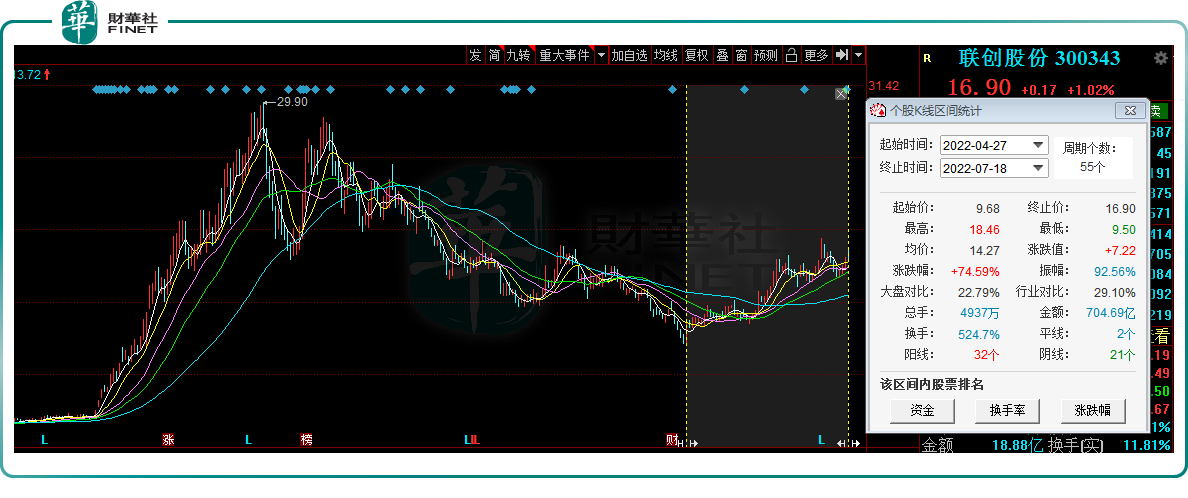Open the 复权 price adjustment option
This screenshot has width=1188, height=498.
point(696,55)
